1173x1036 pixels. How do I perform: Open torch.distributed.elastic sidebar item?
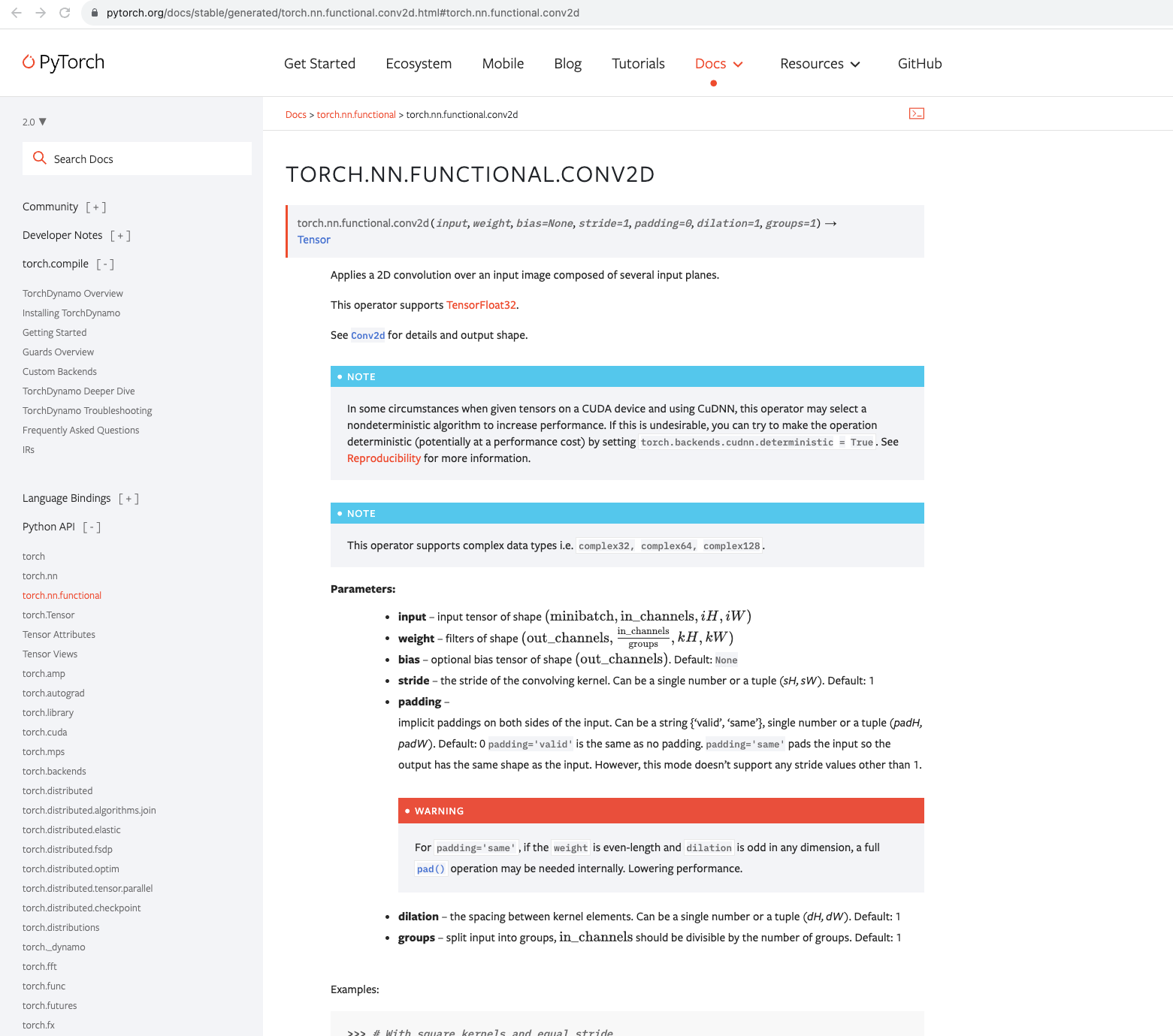pyautogui.click(x=71, y=829)
